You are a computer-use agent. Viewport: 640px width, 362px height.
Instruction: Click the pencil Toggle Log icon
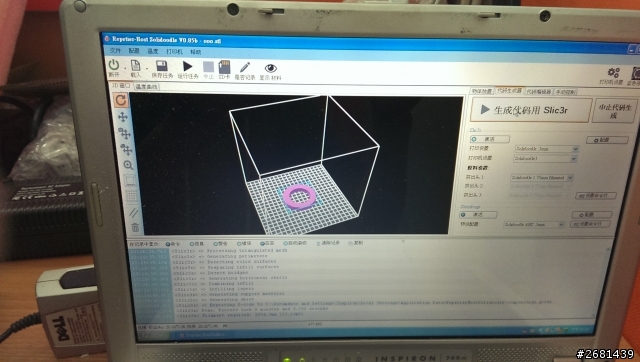(x=245, y=67)
